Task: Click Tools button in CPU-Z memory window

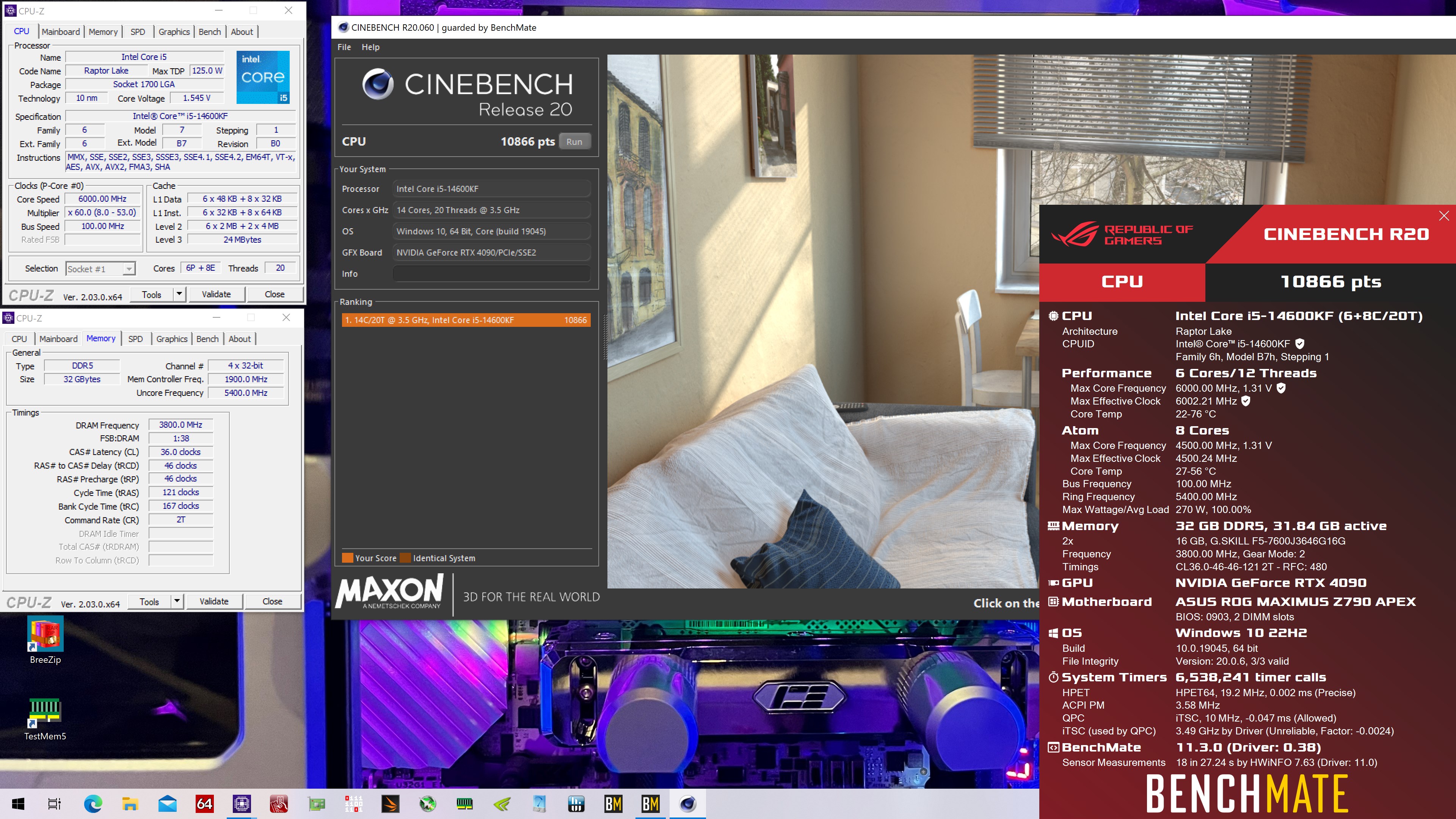Action: pyautogui.click(x=149, y=601)
